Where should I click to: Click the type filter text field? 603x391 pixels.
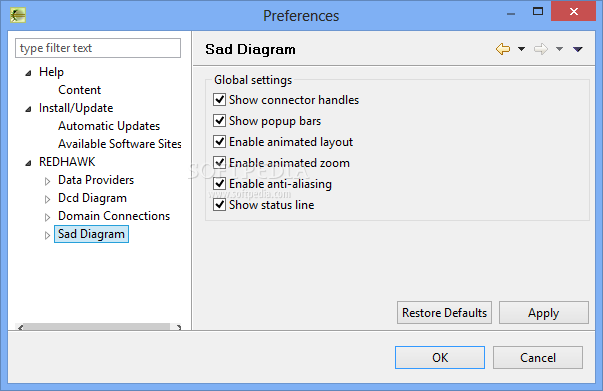coord(98,48)
